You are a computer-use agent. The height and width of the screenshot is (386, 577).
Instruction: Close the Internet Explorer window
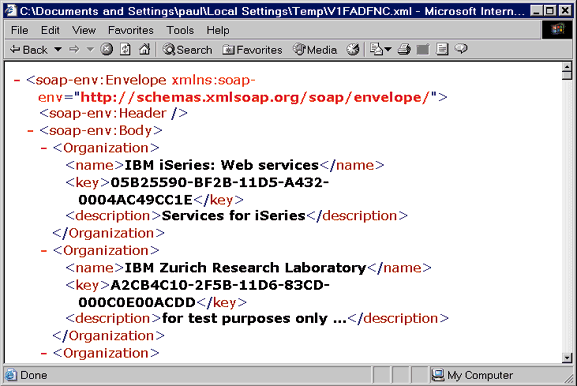(x=565, y=11)
